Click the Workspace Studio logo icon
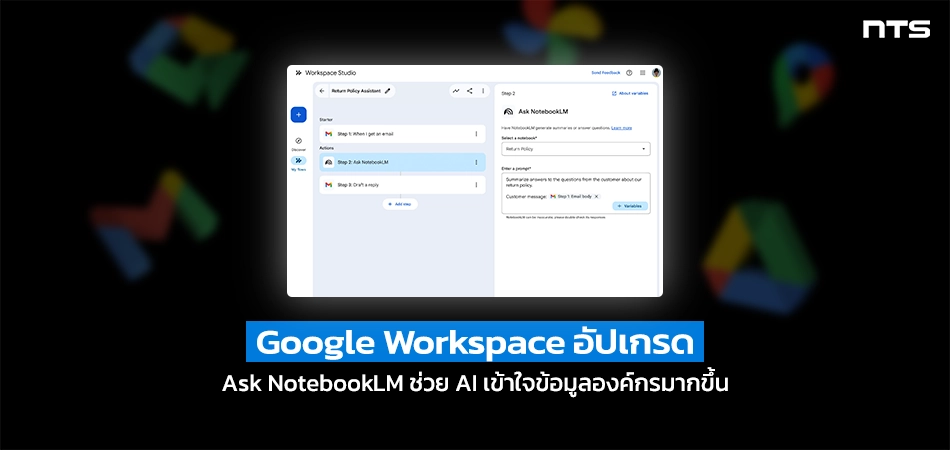The image size is (950, 450). [x=298, y=73]
